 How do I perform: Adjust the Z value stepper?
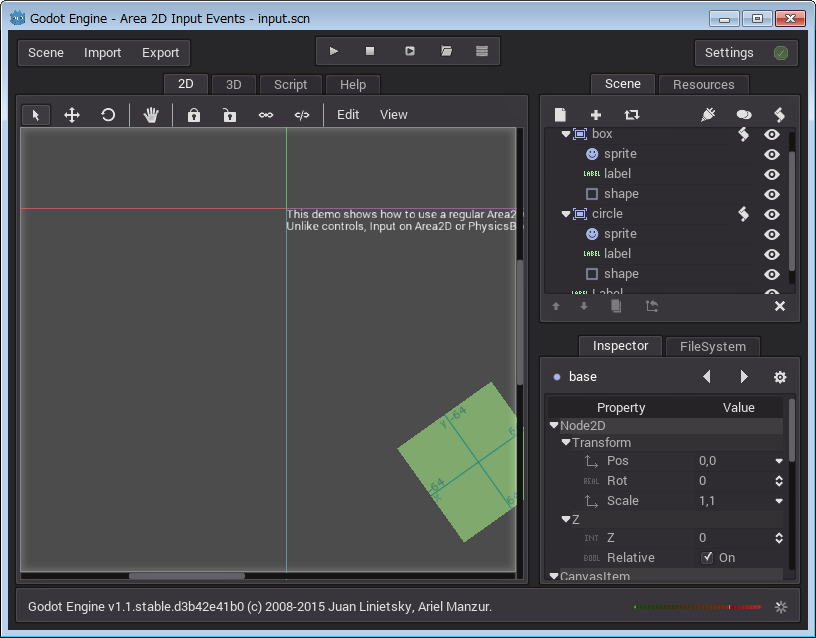[x=779, y=538]
